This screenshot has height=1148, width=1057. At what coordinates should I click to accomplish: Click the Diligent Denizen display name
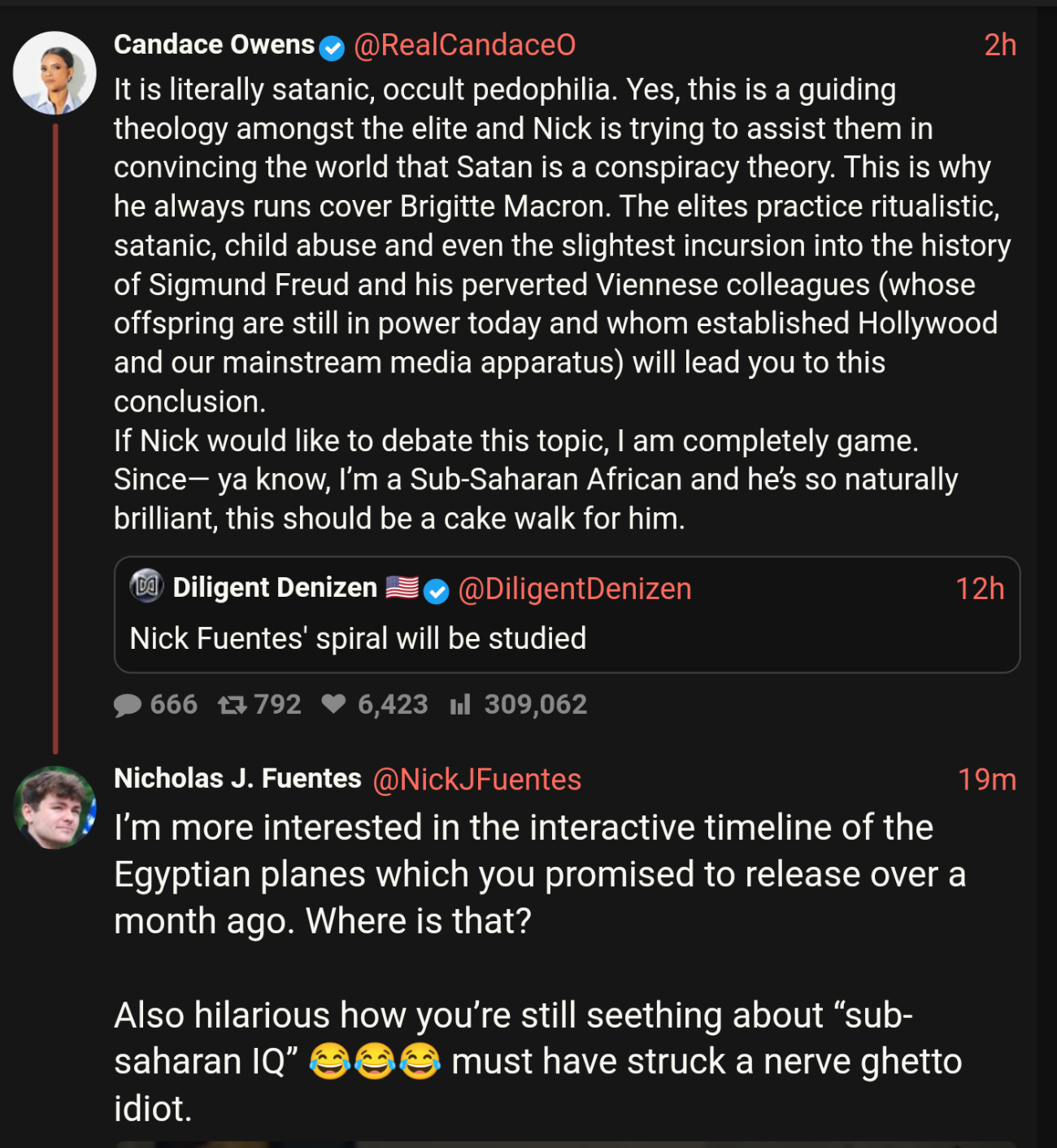click(275, 588)
